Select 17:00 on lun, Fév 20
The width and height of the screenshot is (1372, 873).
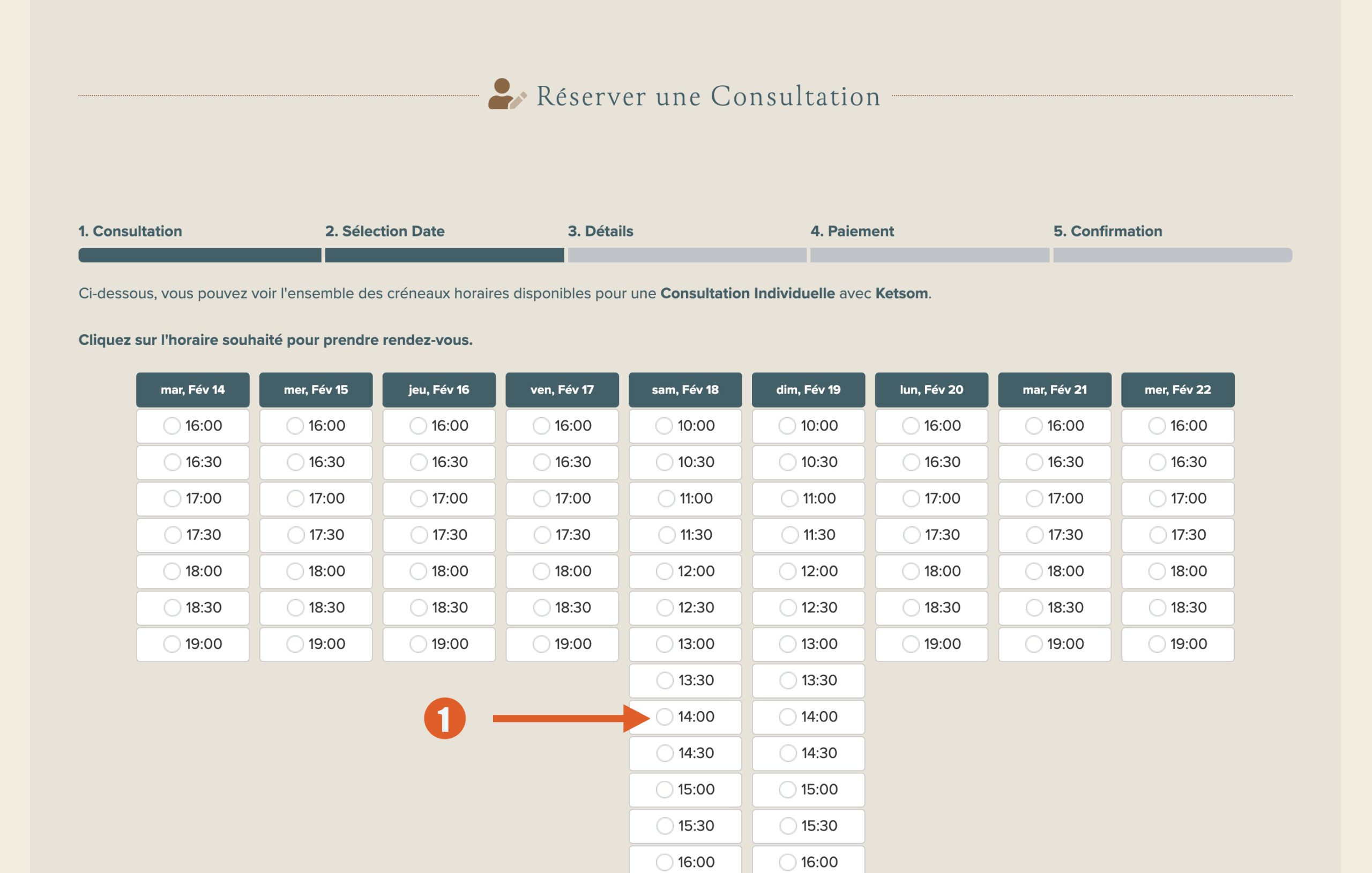point(931,499)
